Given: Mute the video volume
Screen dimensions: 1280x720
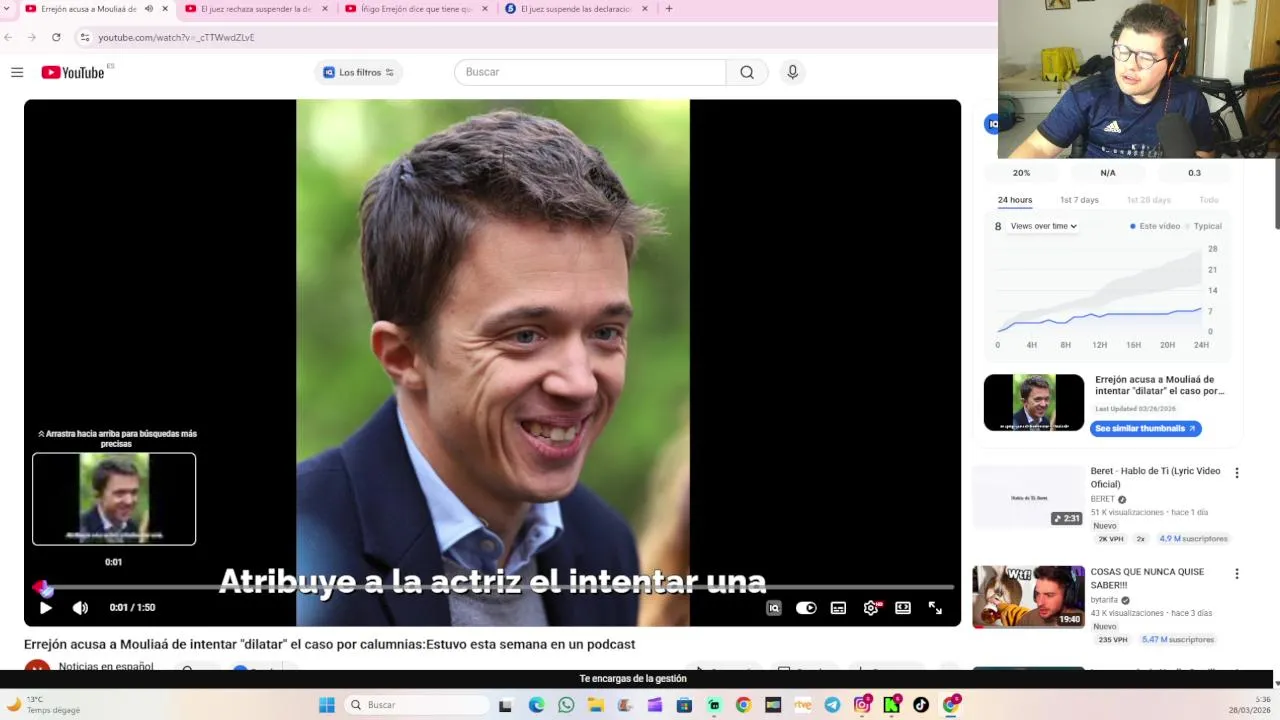Looking at the screenshot, I should coord(80,607).
